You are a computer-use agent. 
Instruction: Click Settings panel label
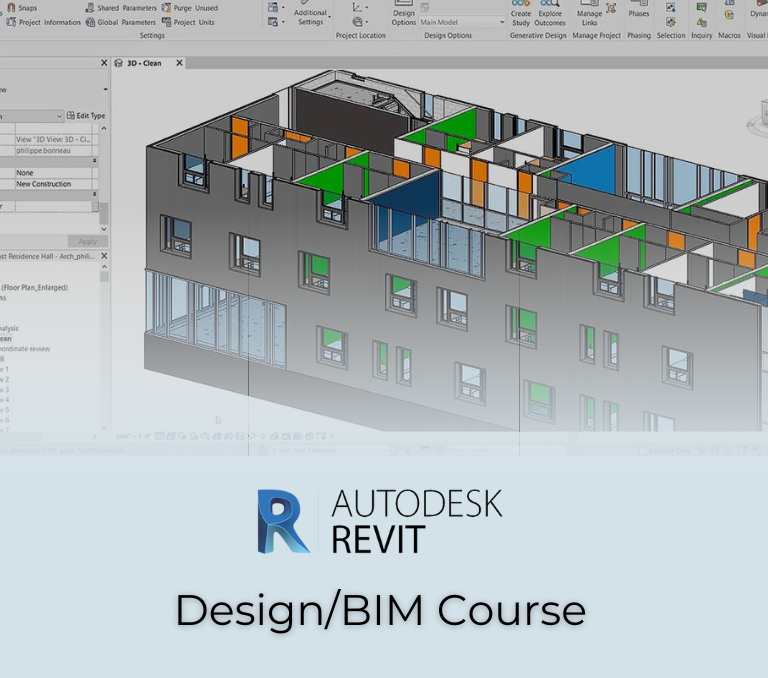(x=152, y=36)
